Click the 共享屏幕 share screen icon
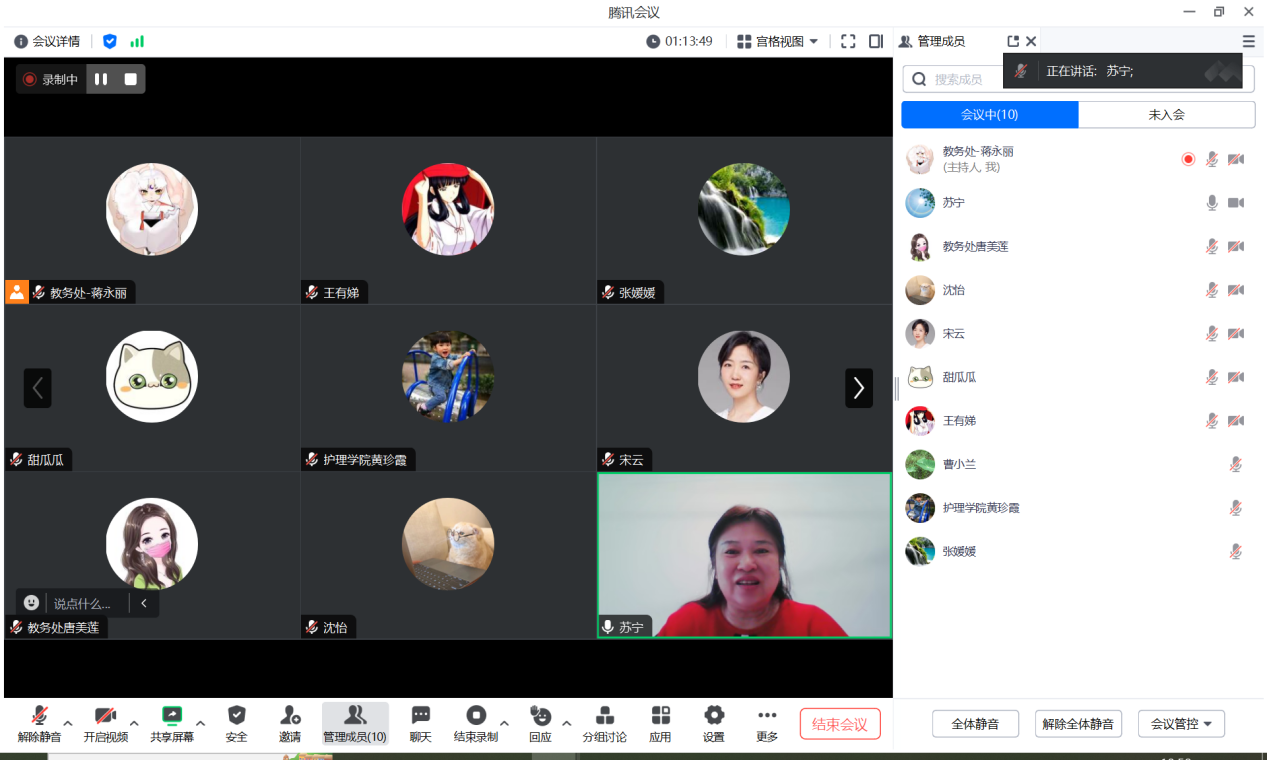This screenshot has height=760, width=1267. pos(172,716)
